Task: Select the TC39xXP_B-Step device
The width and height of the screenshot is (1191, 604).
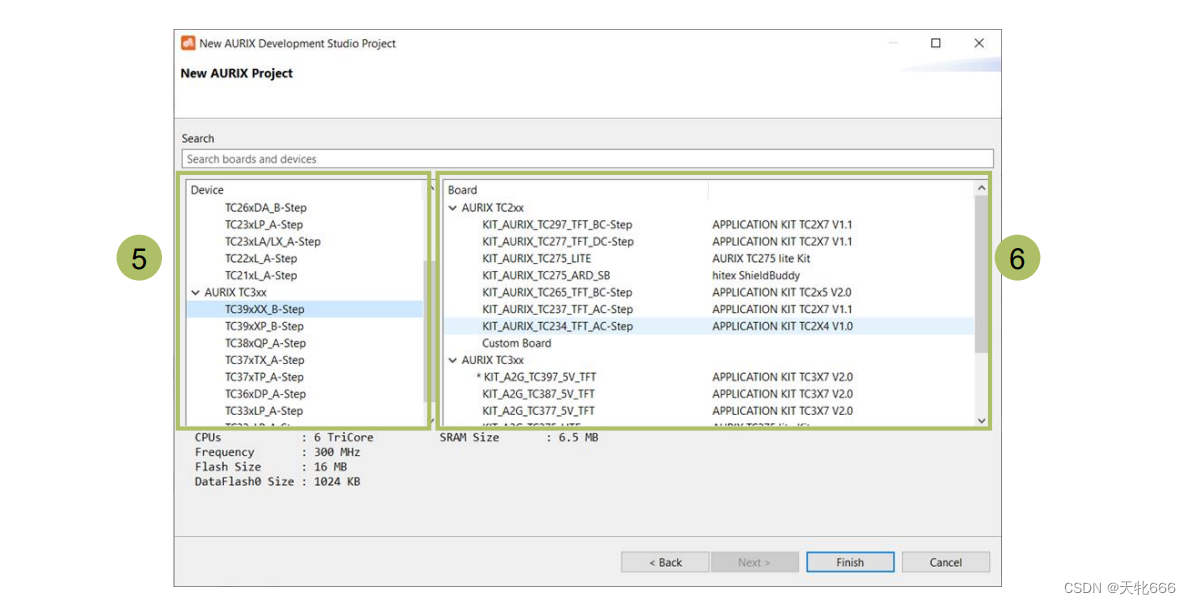Action: (x=263, y=326)
